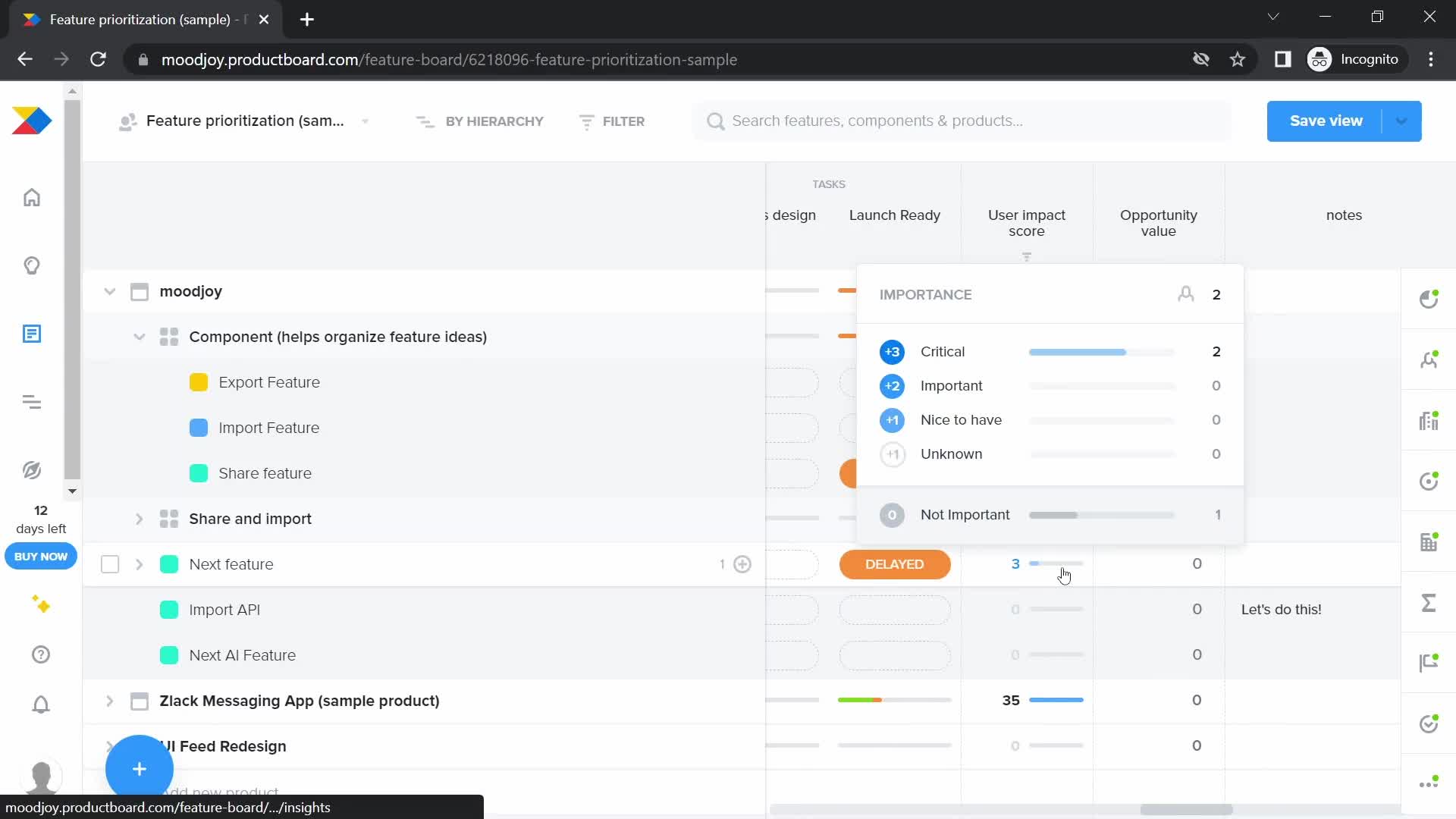Screen dimensions: 1456x819
Task: Click the Launch Ready column header
Action: coord(895,215)
